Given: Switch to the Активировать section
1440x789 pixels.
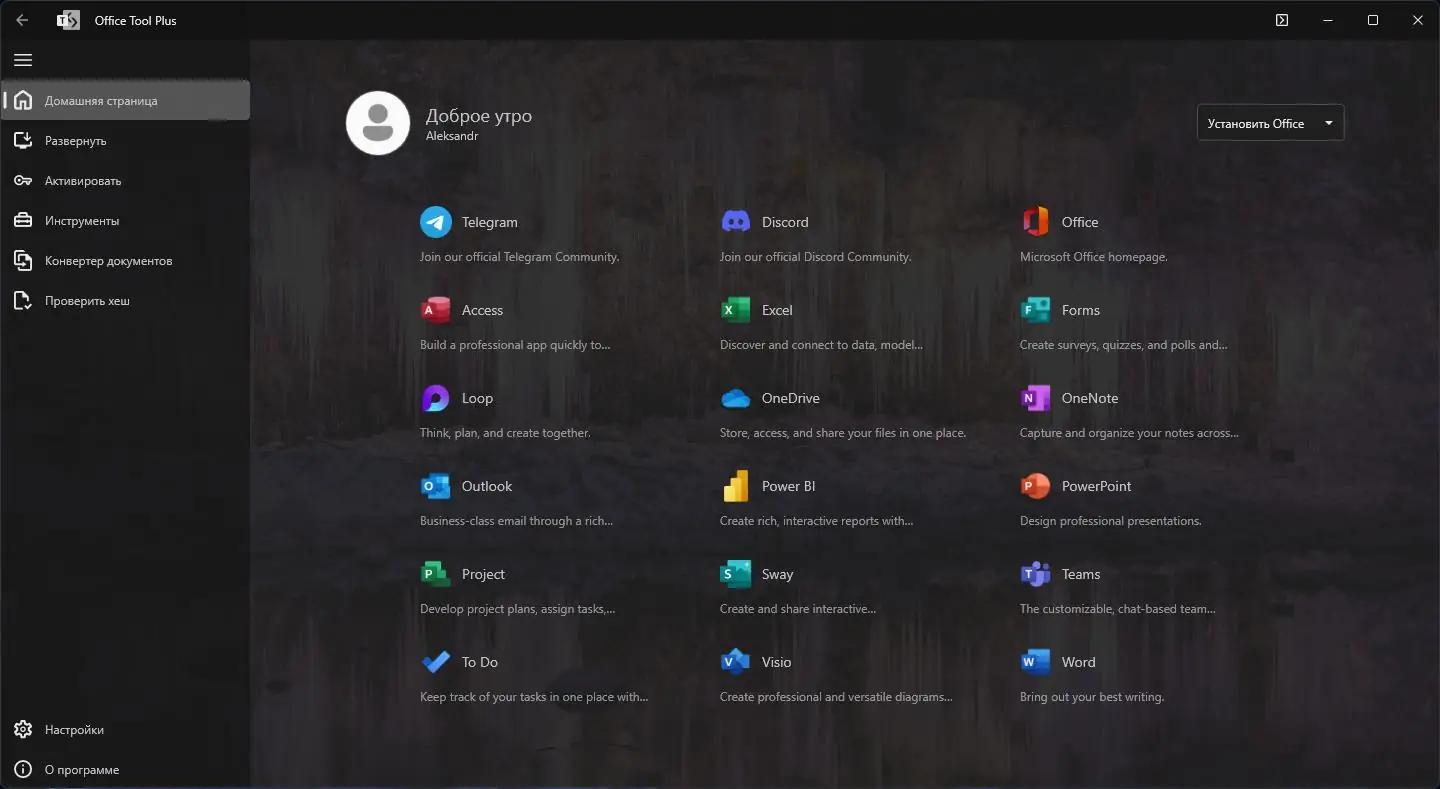Looking at the screenshot, I should click(x=126, y=180).
